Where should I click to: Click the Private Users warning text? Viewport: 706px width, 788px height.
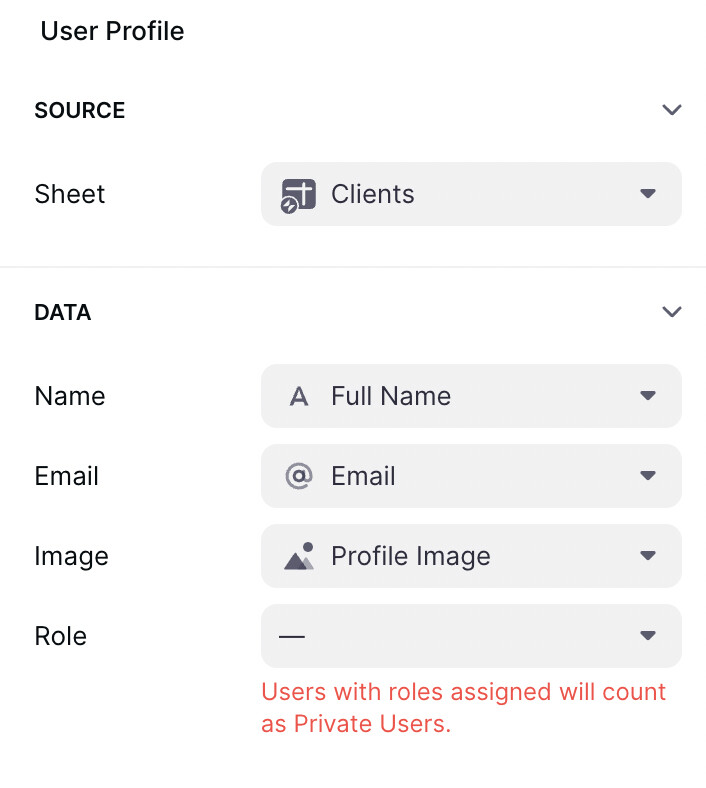[463, 708]
